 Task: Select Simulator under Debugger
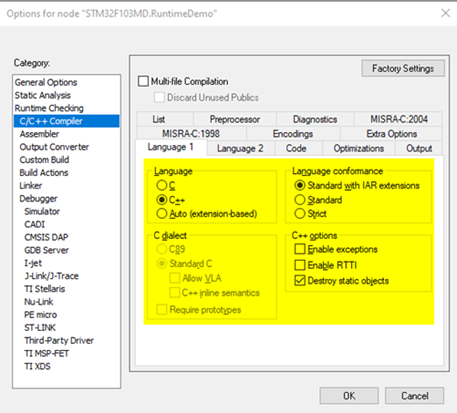(x=66, y=212)
